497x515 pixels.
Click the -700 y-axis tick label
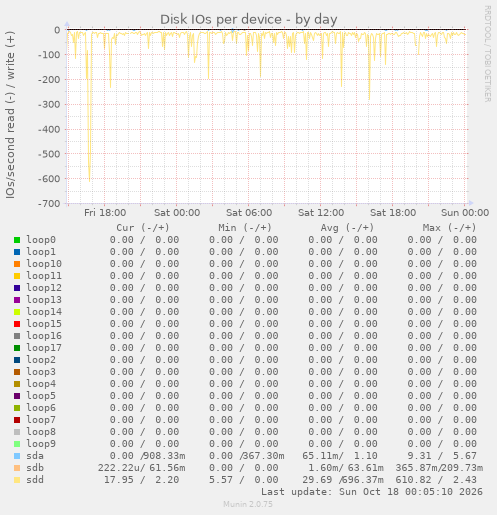tap(49, 203)
